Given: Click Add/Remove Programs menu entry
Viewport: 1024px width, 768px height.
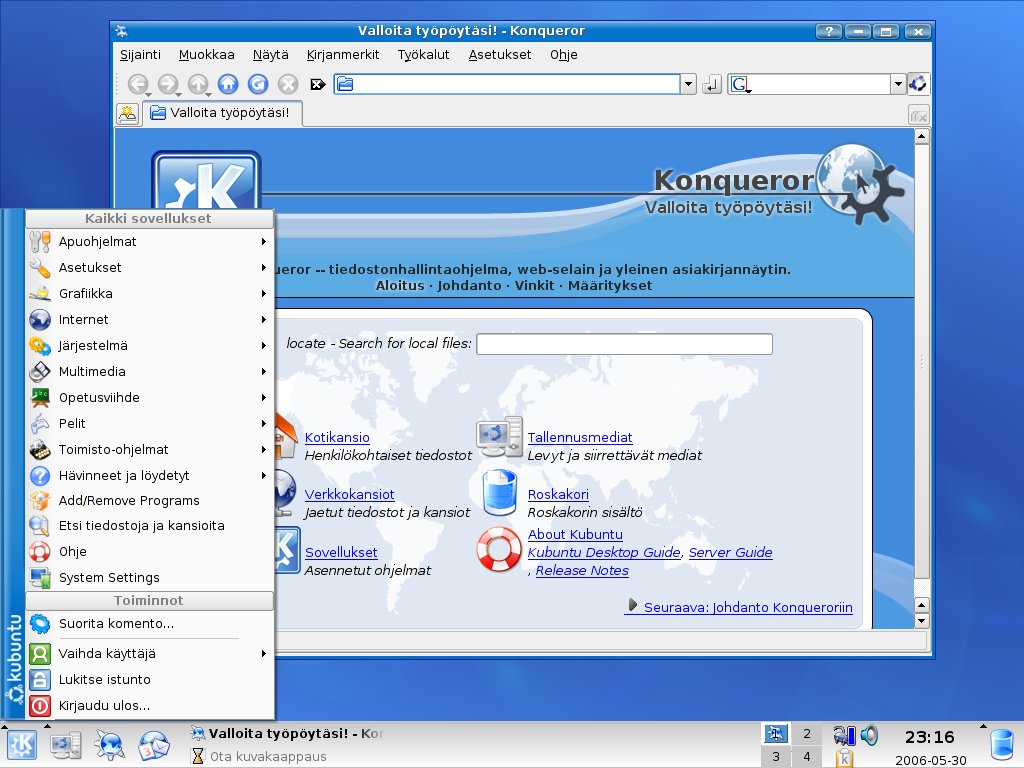Looking at the screenshot, I should [x=150, y=500].
